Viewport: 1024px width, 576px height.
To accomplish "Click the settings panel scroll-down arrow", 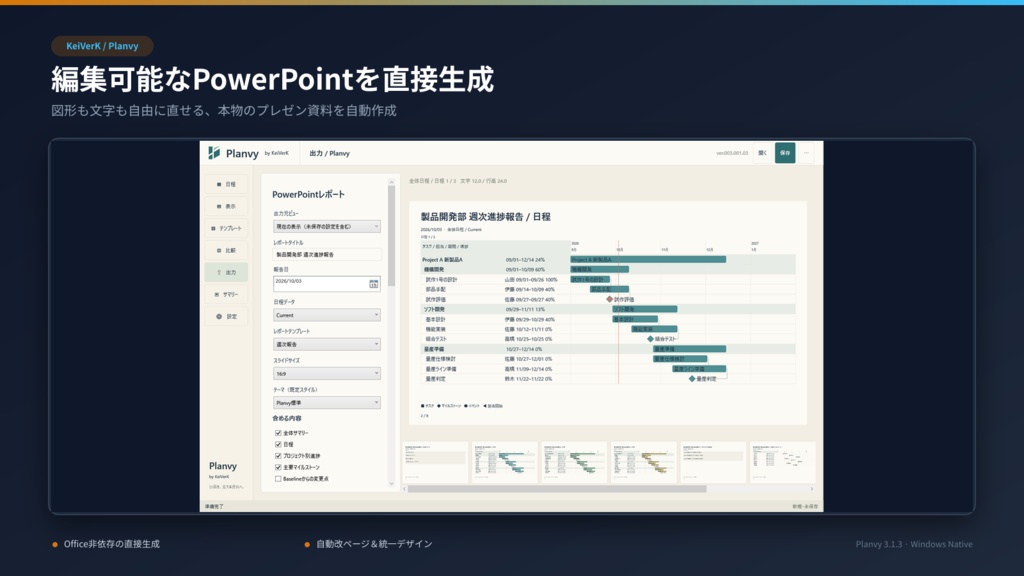I will pyautogui.click(x=392, y=484).
